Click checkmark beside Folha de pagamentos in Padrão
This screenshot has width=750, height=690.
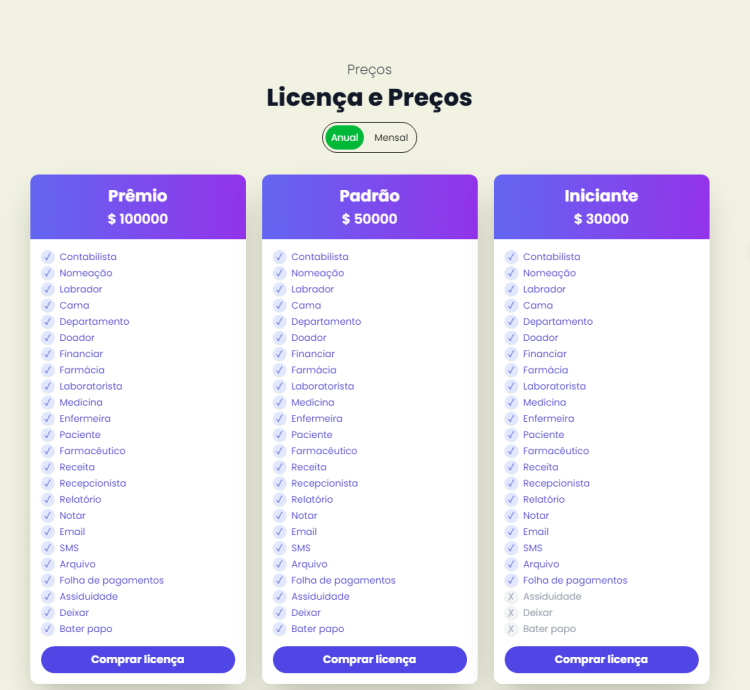[x=279, y=580]
